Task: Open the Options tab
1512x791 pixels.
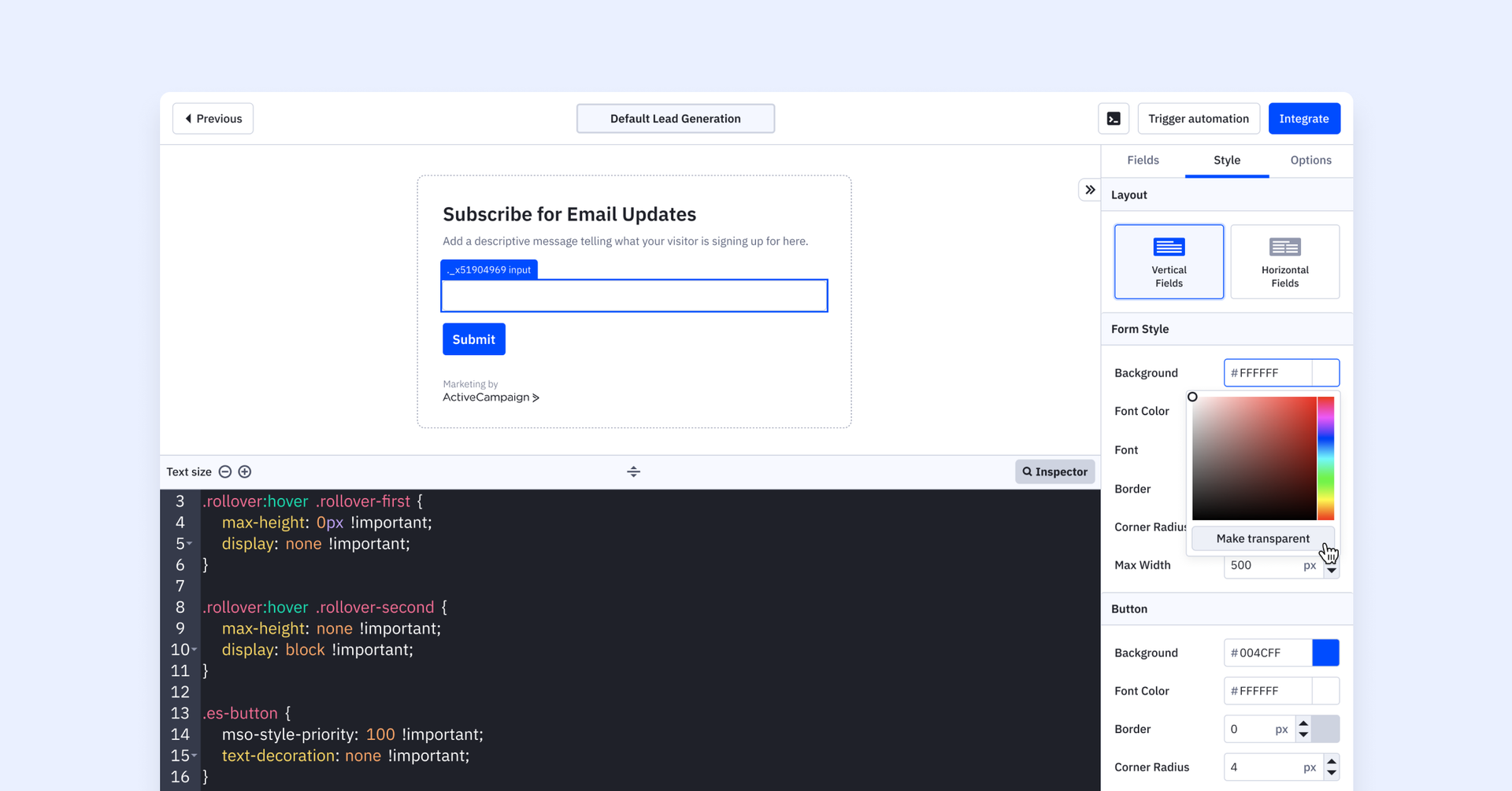Action: [x=1310, y=161]
